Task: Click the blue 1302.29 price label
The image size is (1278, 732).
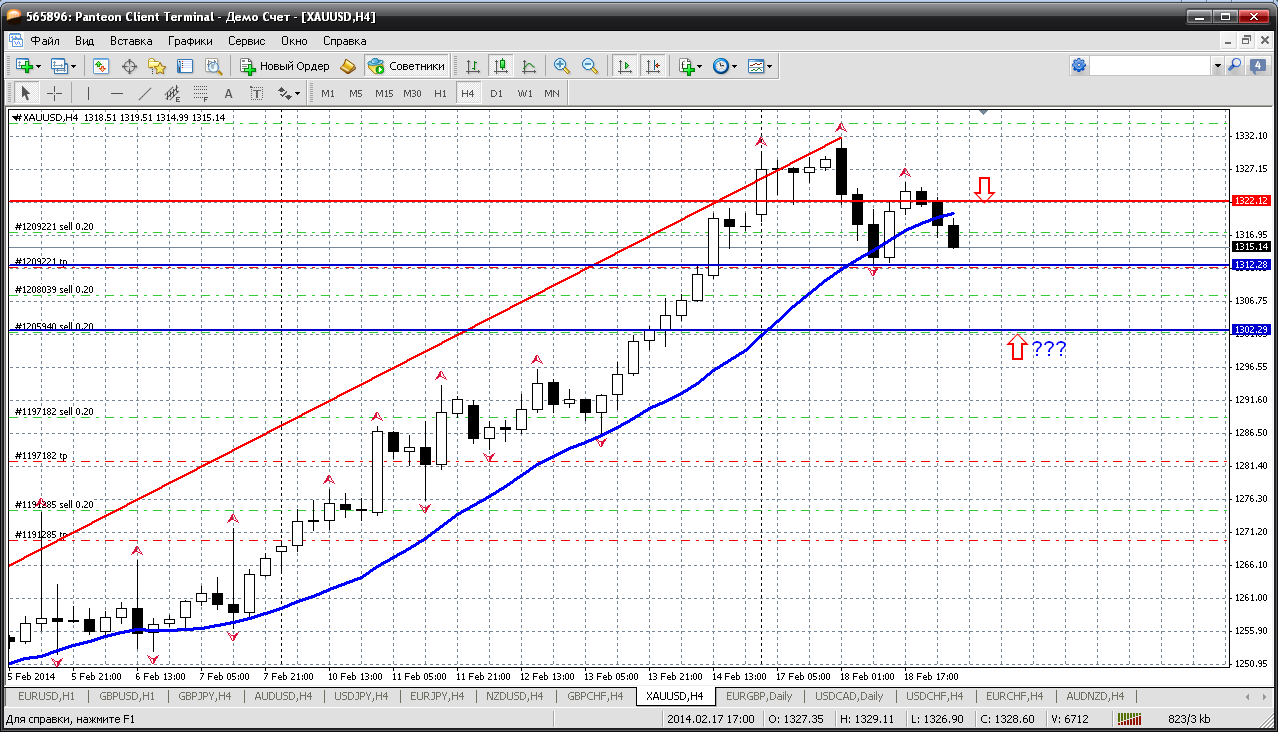Action: click(x=1251, y=329)
